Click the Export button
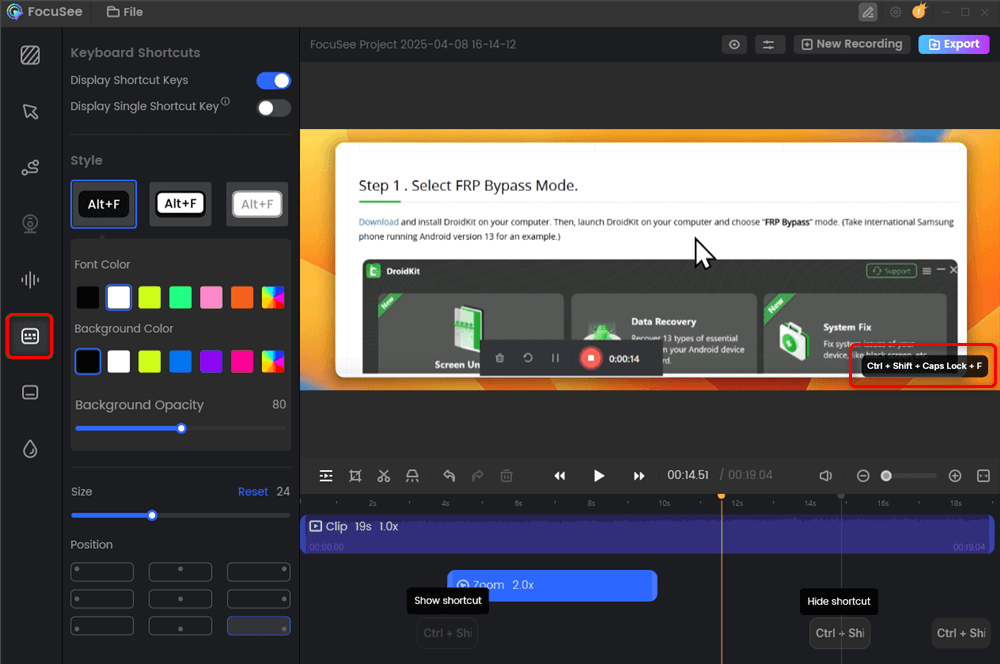The image size is (1000, 664). pyautogui.click(x=953, y=44)
